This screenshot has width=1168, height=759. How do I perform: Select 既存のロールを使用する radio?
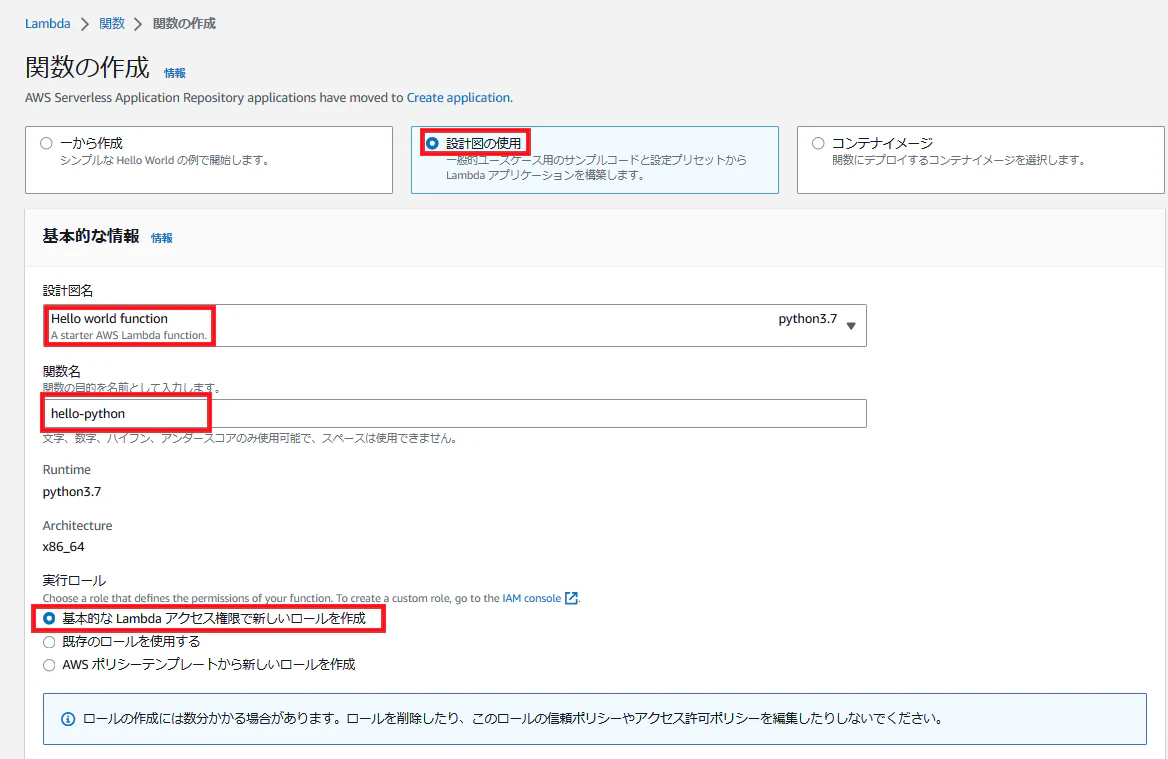49,641
